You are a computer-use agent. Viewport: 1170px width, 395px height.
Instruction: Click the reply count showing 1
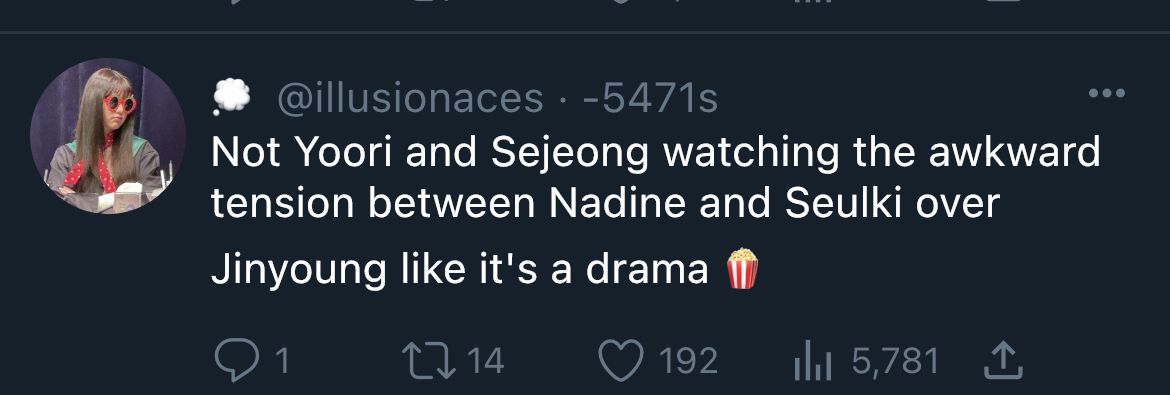click(x=282, y=362)
